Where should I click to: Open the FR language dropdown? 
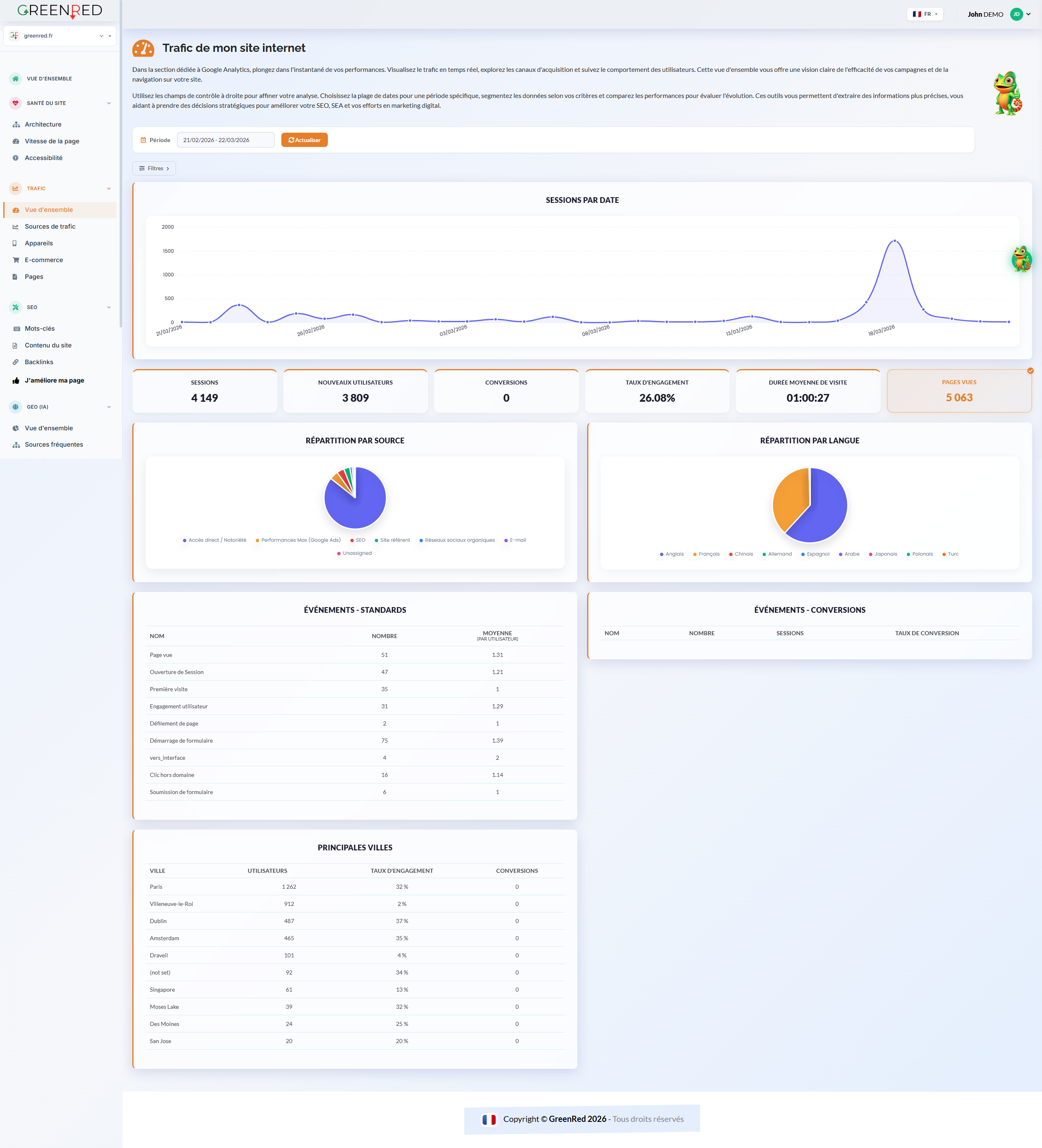[925, 14]
